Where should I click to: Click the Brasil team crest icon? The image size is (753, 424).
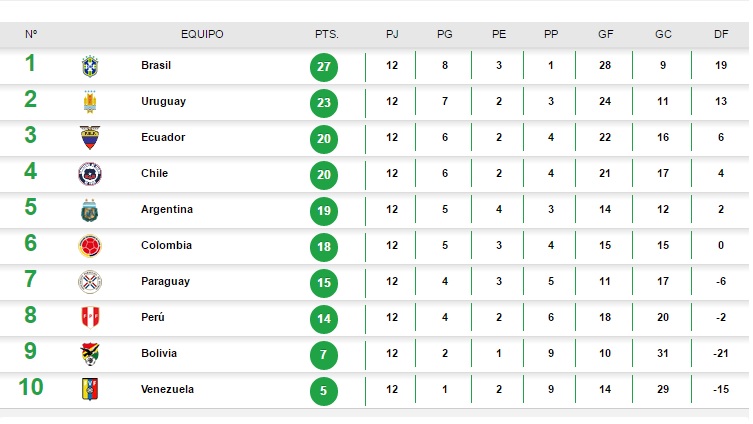(x=90, y=66)
